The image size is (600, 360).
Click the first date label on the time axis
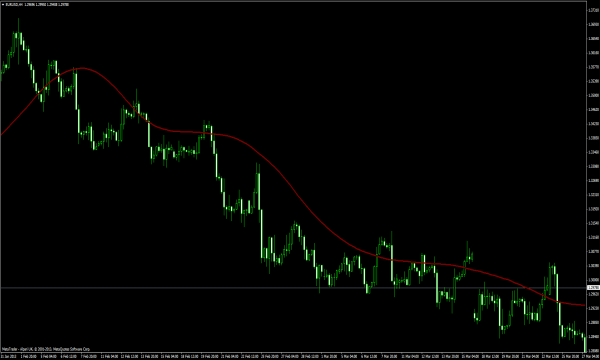coord(9,357)
